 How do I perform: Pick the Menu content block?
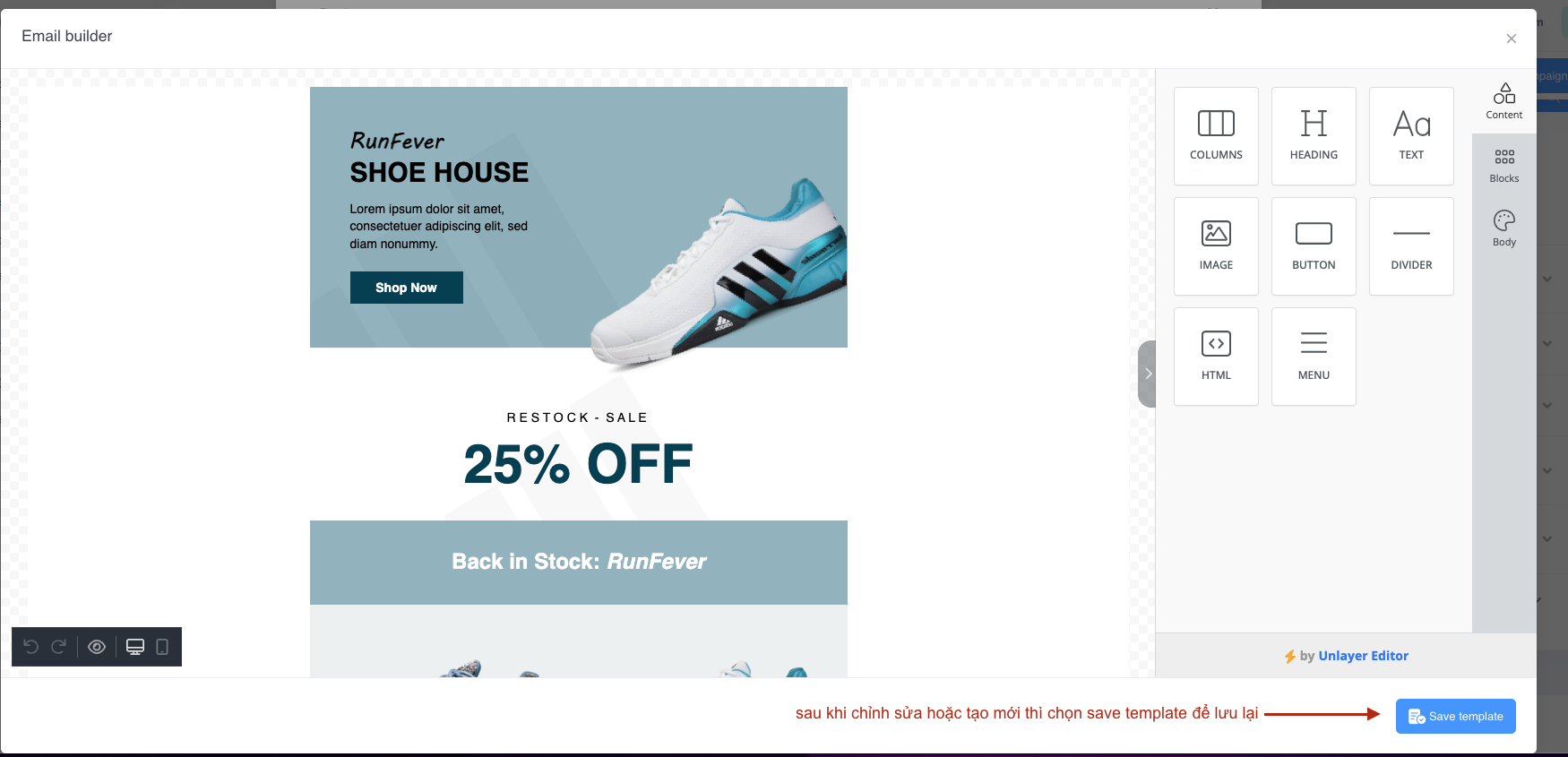click(x=1314, y=357)
